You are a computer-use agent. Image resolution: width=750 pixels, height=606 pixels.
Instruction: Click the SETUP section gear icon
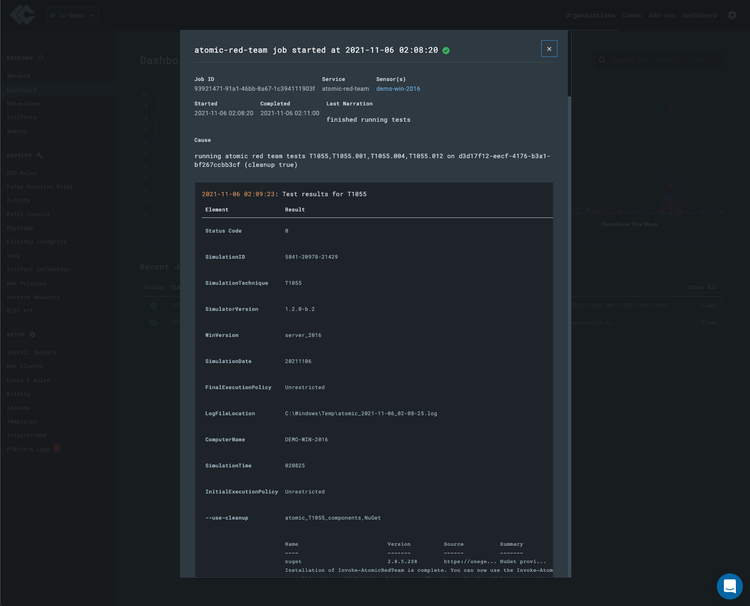[x=33, y=335]
